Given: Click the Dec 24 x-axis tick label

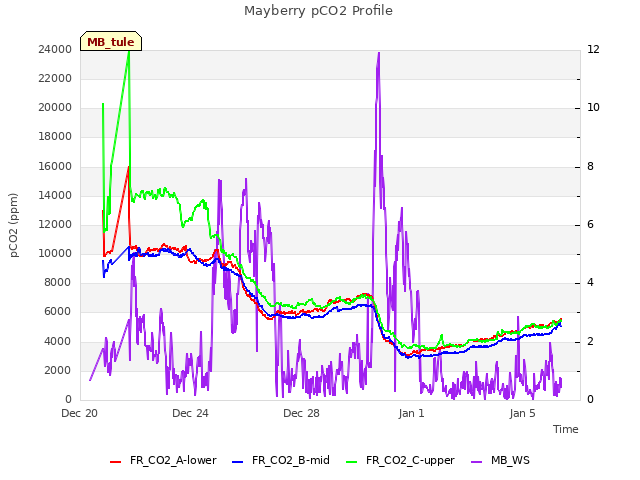Looking at the screenshot, I should pyautogui.click(x=190, y=413).
